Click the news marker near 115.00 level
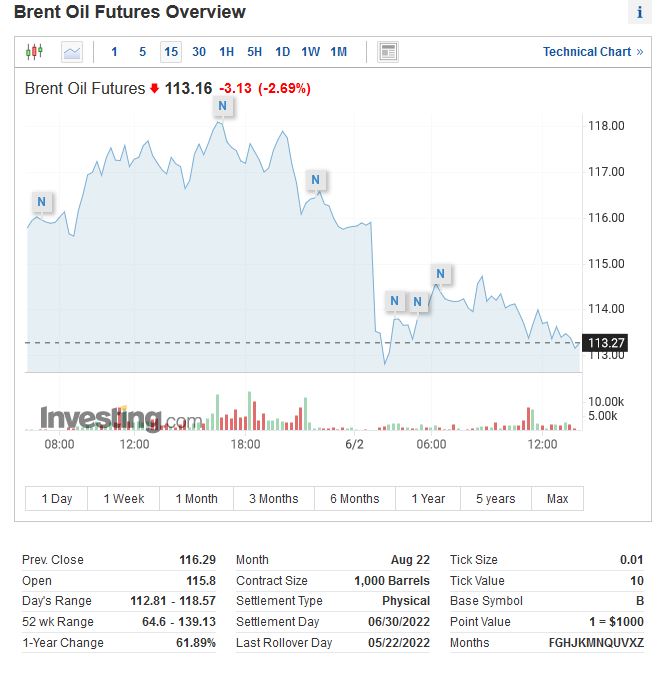666x674 pixels. point(440,274)
